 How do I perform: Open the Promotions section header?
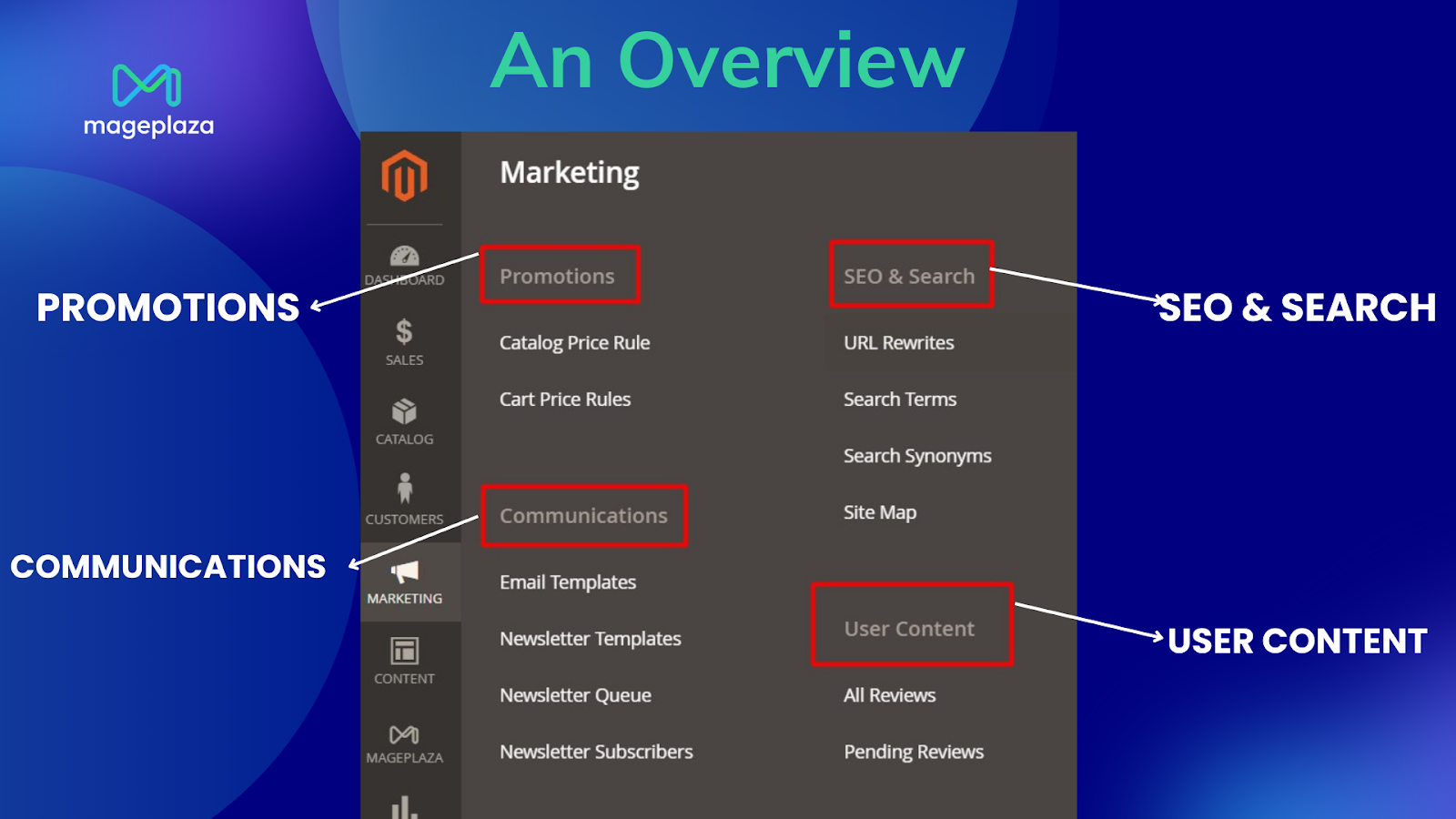point(557,276)
